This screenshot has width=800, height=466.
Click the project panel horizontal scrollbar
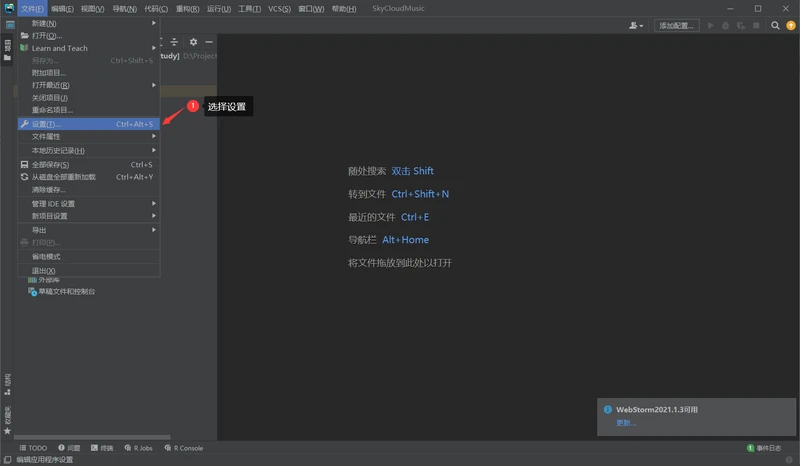(92, 437)
